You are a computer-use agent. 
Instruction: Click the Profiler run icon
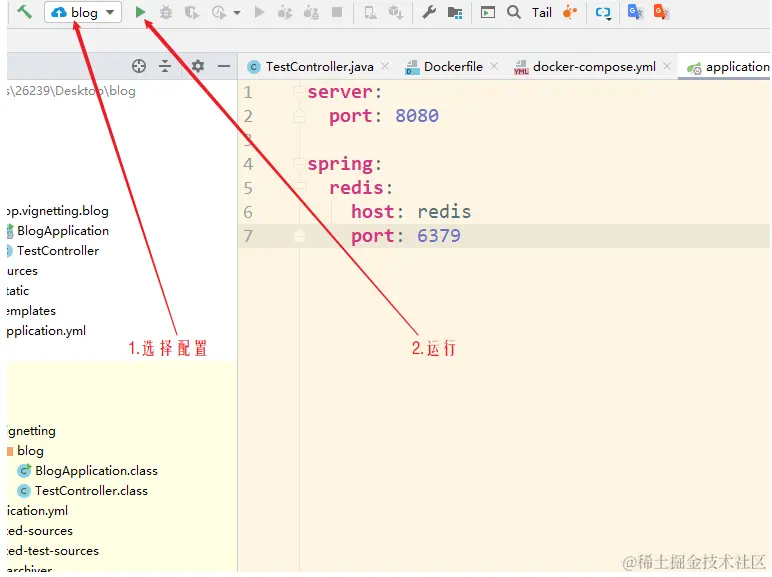[219, 12]
